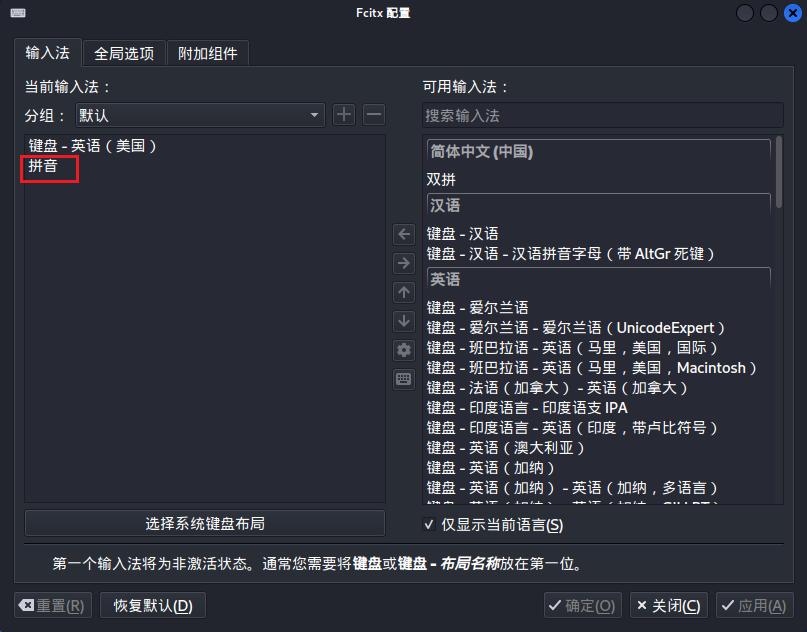Select the 爱尔兰语（UnicodeExpert）entry

tap(599, 328)
